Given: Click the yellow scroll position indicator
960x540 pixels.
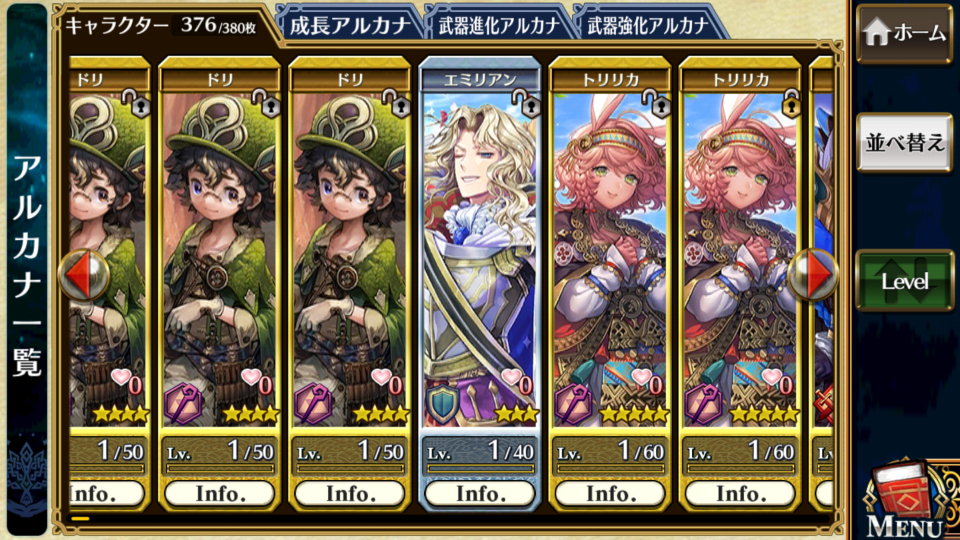Looking at the screenshot, I should (x=80, y=519).
